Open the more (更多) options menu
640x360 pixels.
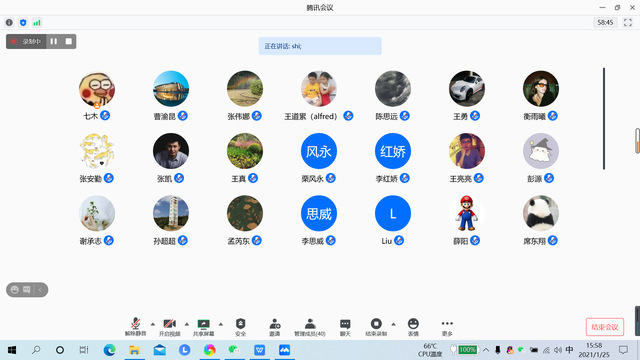coord(447,327)
